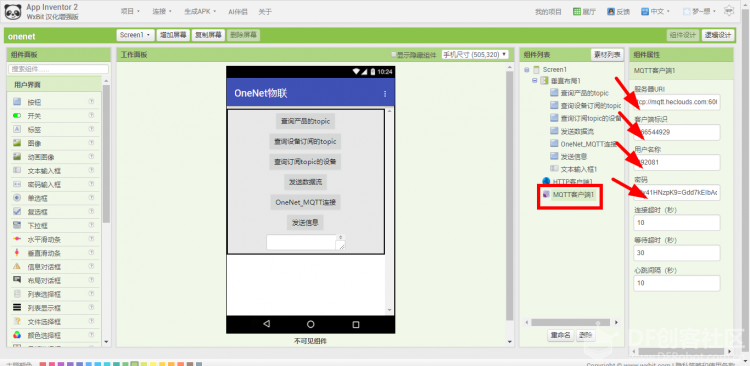Open the 连接 menu

(162, 11)
